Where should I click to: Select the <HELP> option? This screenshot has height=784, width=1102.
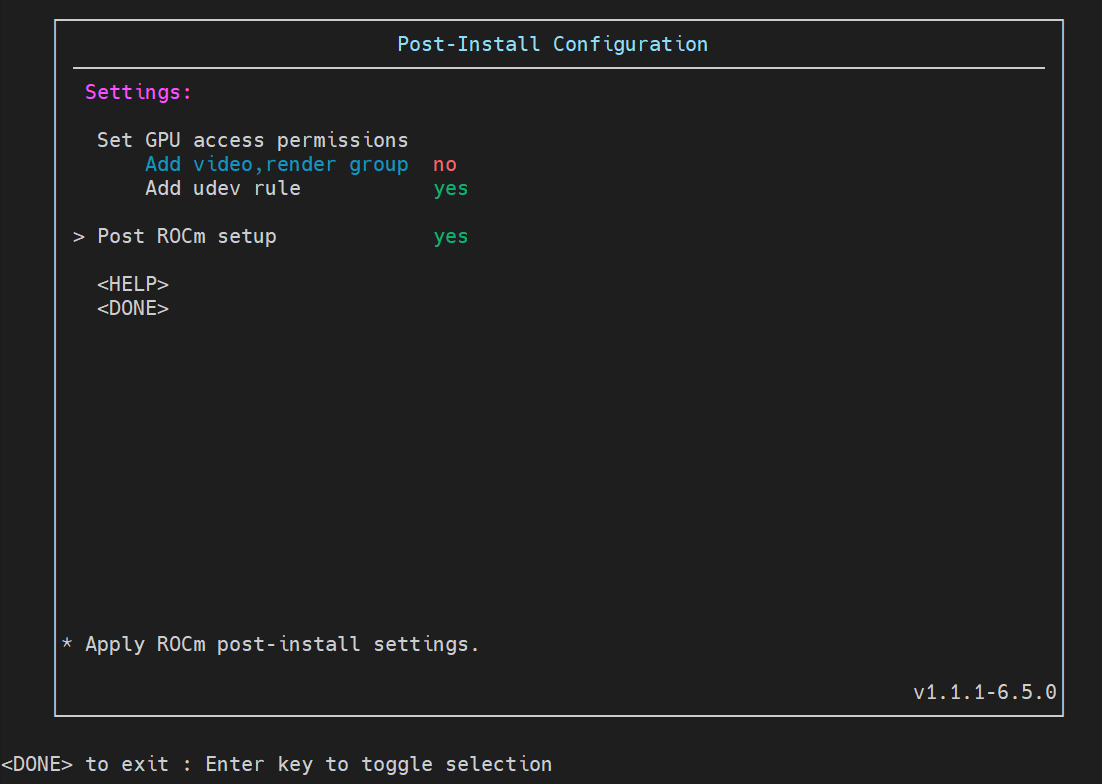coord(133,284)
